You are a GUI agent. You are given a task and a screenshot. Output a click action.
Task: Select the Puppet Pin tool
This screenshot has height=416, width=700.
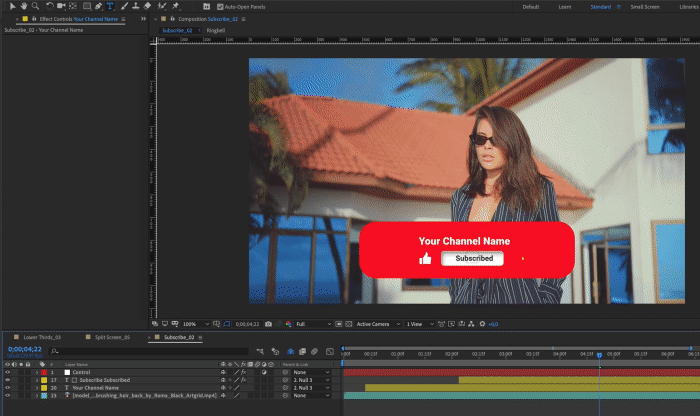175,6
